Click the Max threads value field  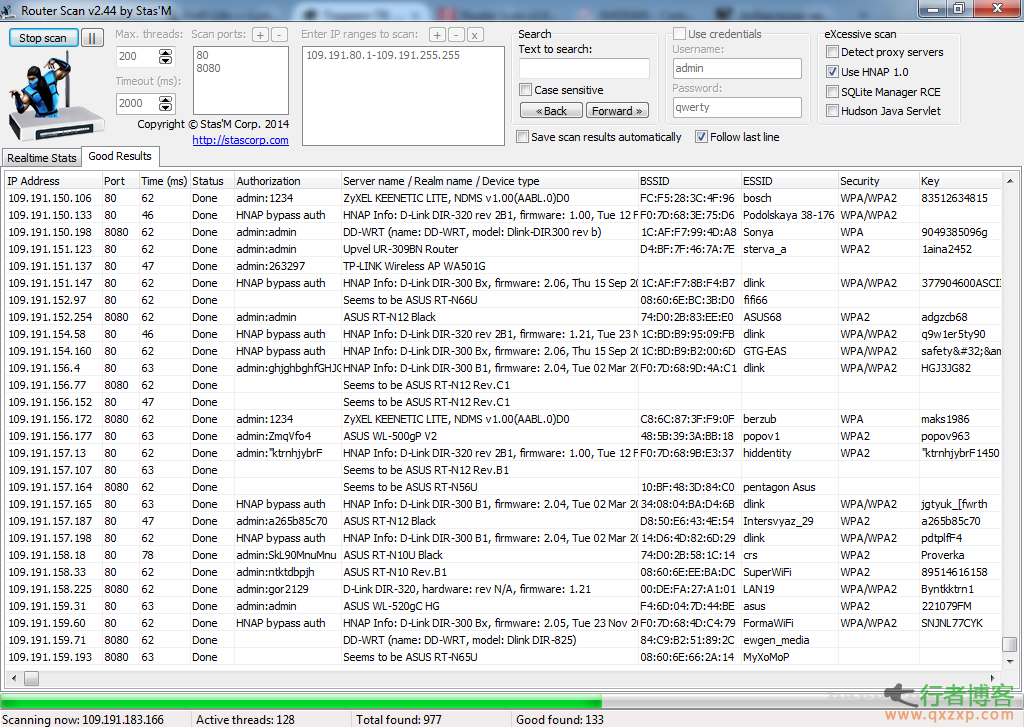[138, 57]
